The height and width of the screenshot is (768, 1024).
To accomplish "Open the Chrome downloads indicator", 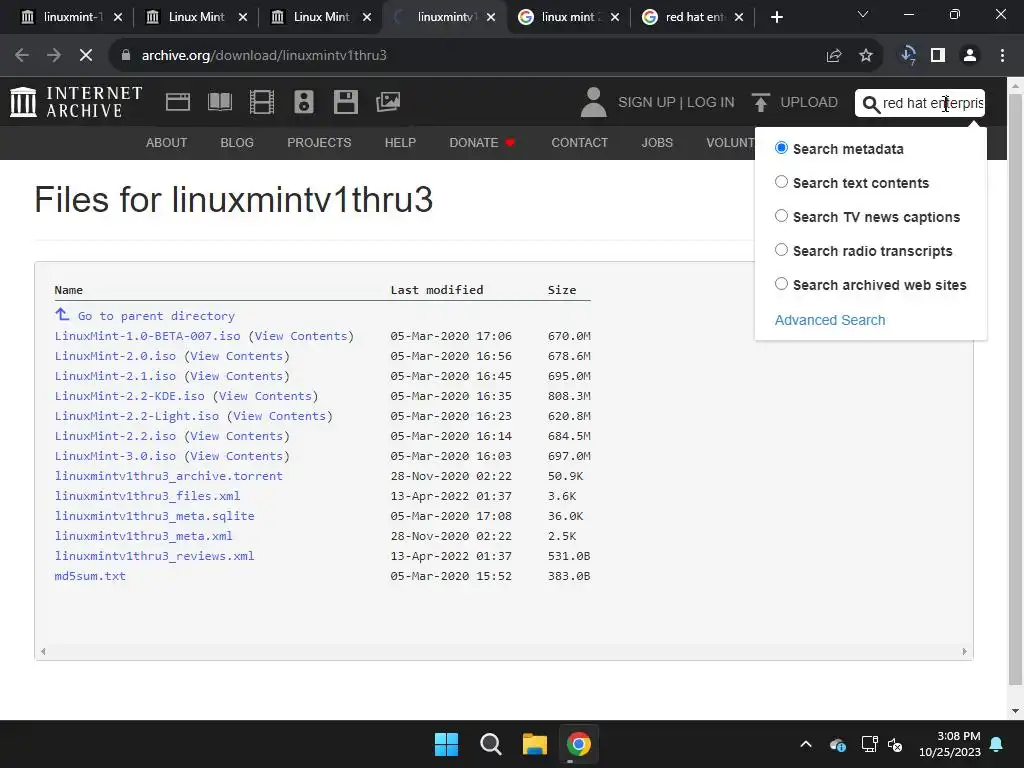I will (908, 56).
